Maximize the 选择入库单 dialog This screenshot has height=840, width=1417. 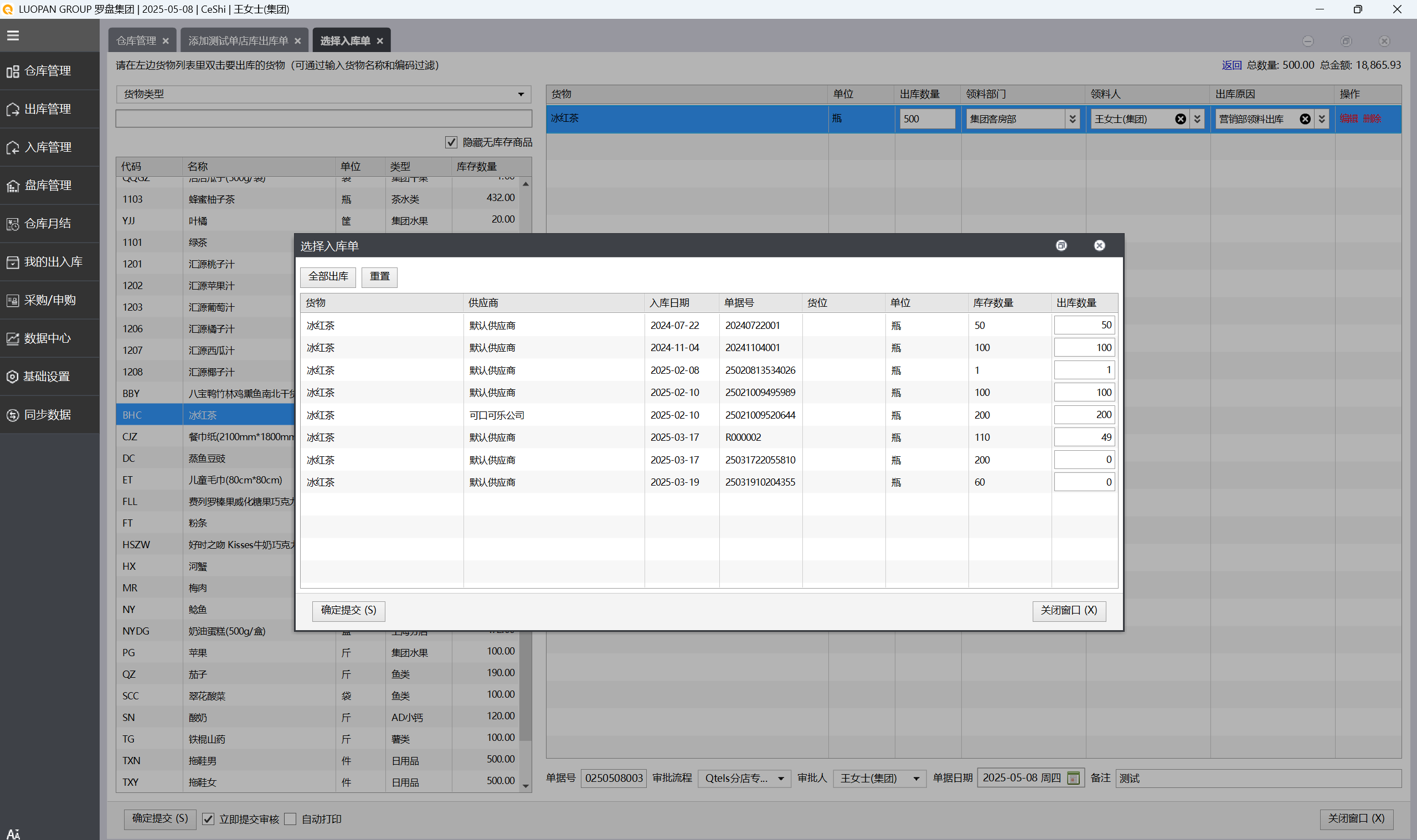coord(1062,246)
